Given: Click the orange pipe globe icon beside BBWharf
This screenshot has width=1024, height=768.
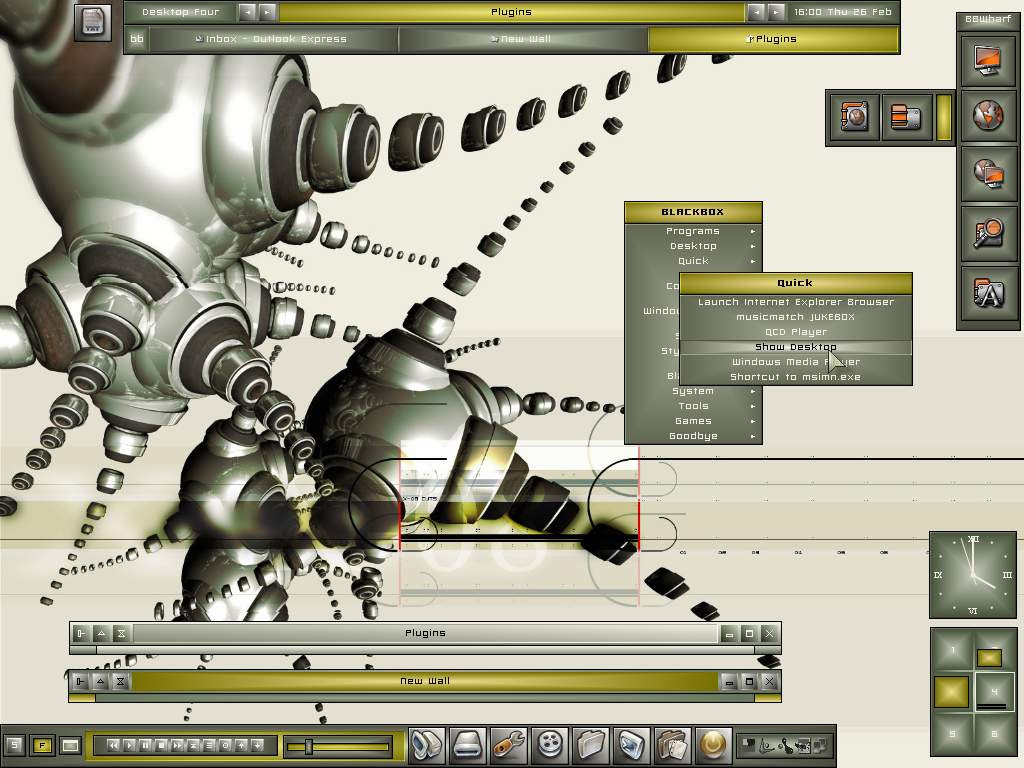Looking at the screenshot, I should click(854, 118).
